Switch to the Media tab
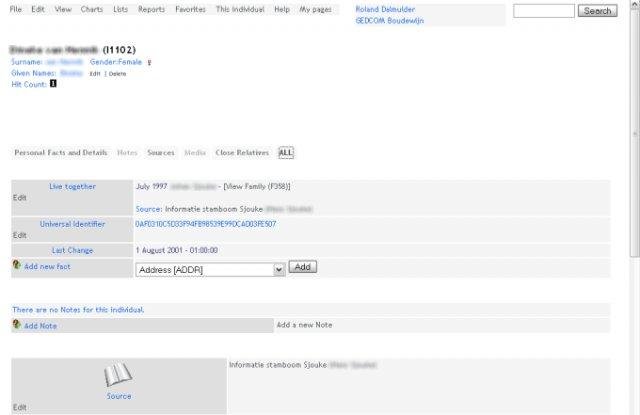 [x=195, y=153]
